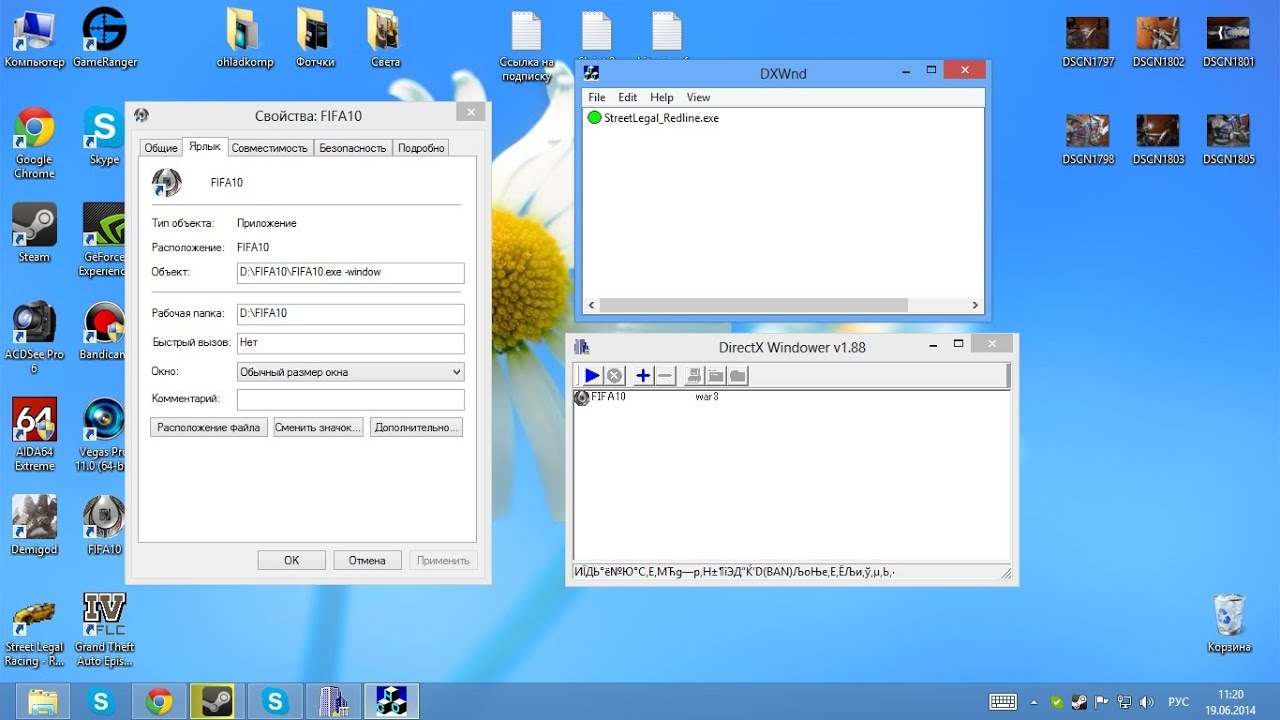Click the Сменить значок button
1280x720 pixels.
click(x=317, y=427)
